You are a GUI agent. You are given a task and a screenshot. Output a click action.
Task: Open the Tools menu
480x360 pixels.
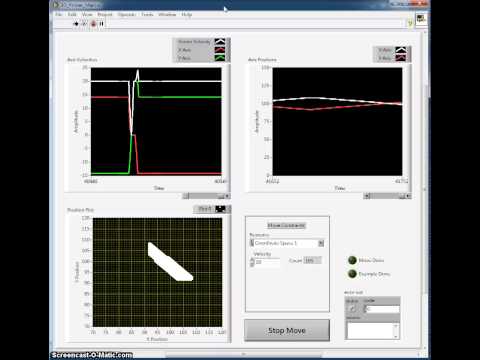(x=147, y=15)
